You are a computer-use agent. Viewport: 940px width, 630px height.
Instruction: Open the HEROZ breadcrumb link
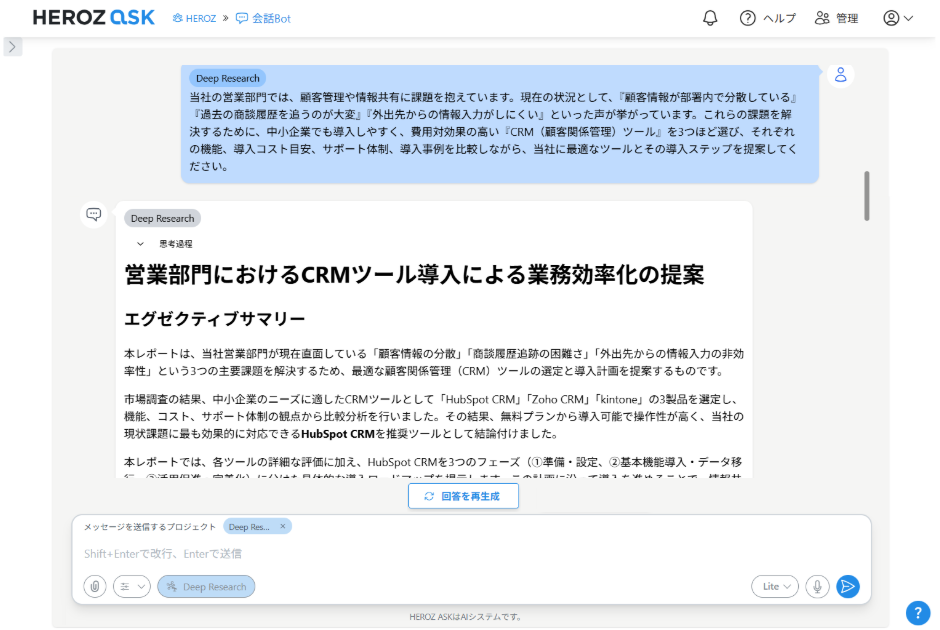(x=194, y=19)
